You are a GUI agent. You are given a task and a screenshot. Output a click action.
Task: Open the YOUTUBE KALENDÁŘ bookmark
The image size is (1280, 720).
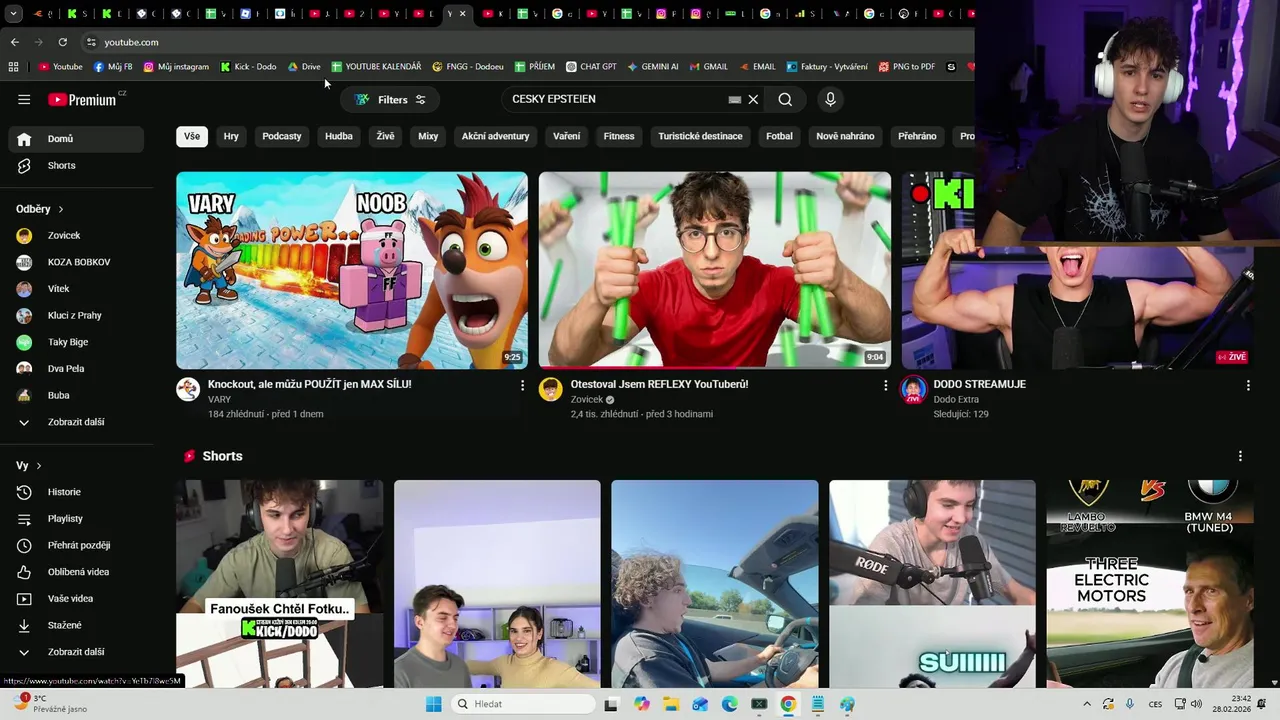376,67
